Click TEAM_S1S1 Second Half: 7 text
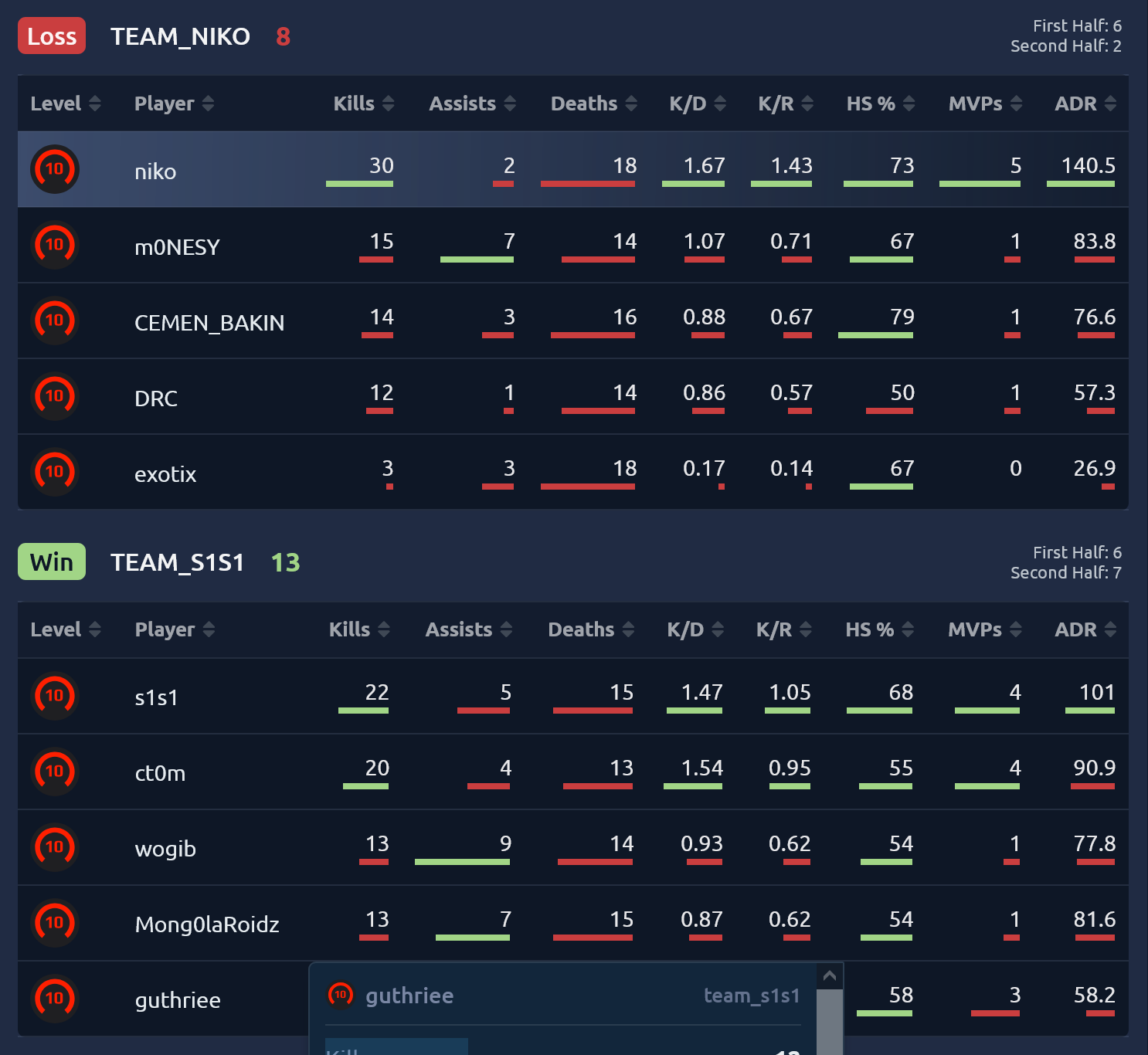This screenshot has width=1148, height=1055. click(1066, 573)
